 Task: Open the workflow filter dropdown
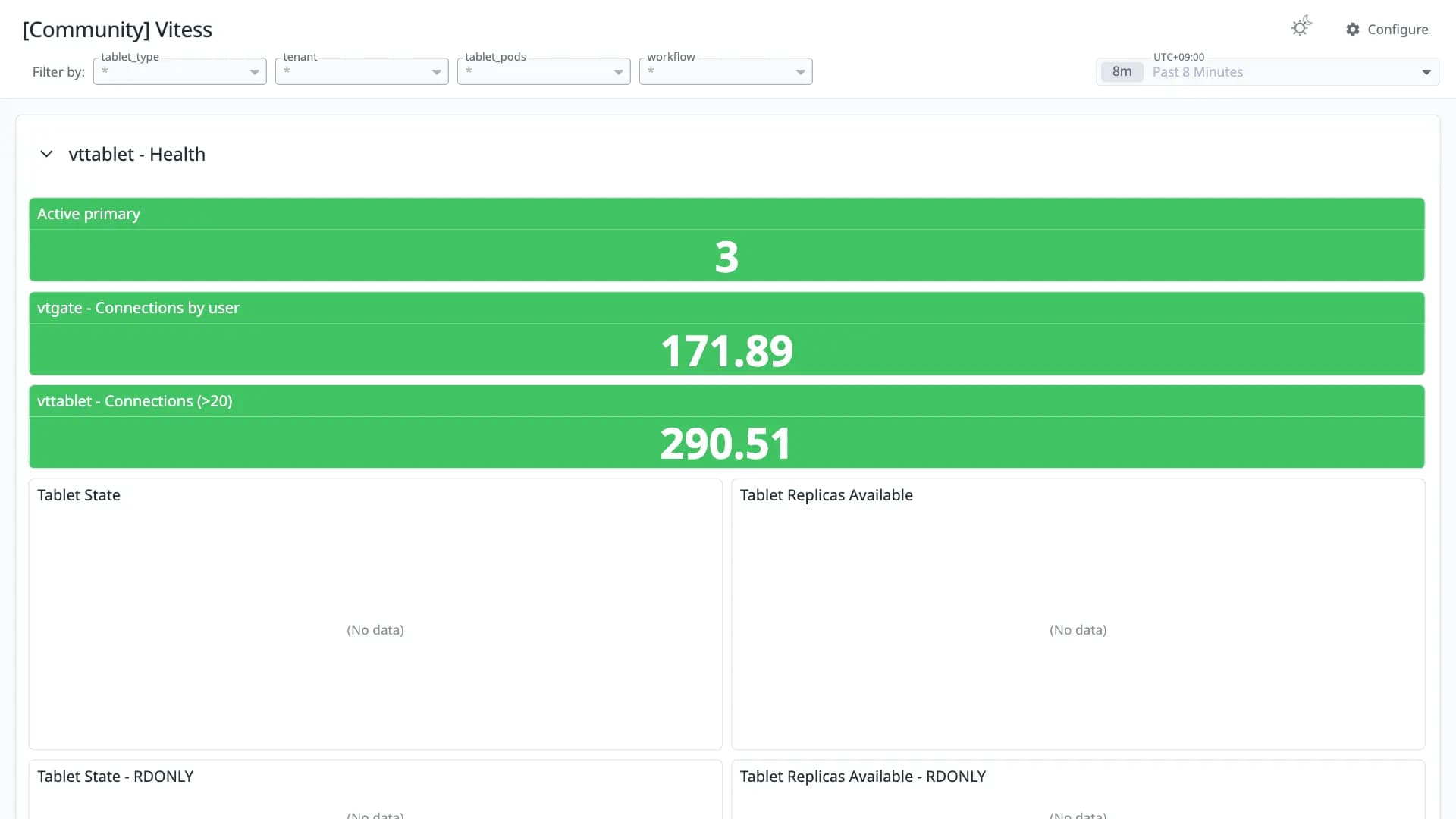726,71
